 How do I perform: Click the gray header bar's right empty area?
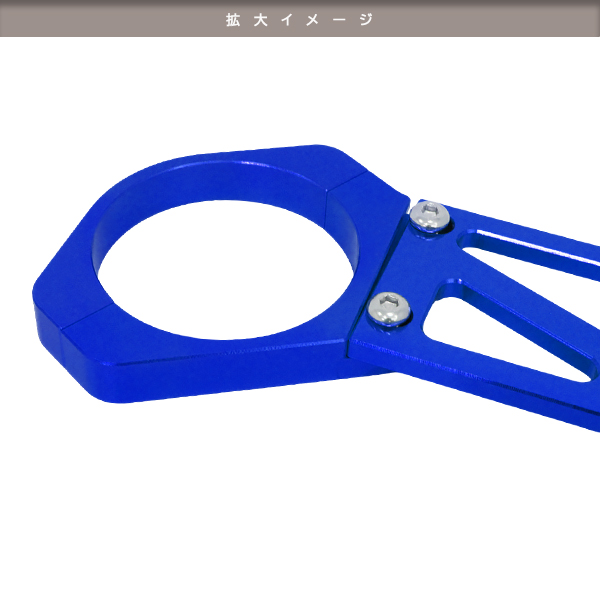pyautogui.click(x=500, y=19)
